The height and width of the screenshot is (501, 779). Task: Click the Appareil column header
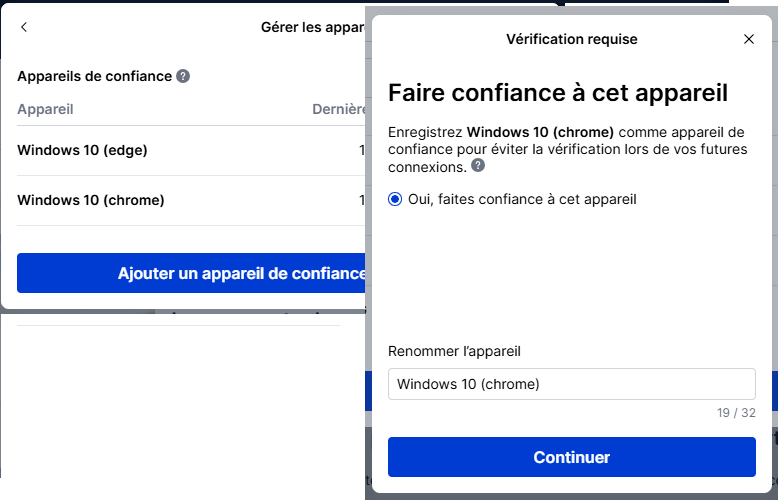pos(45,109)
